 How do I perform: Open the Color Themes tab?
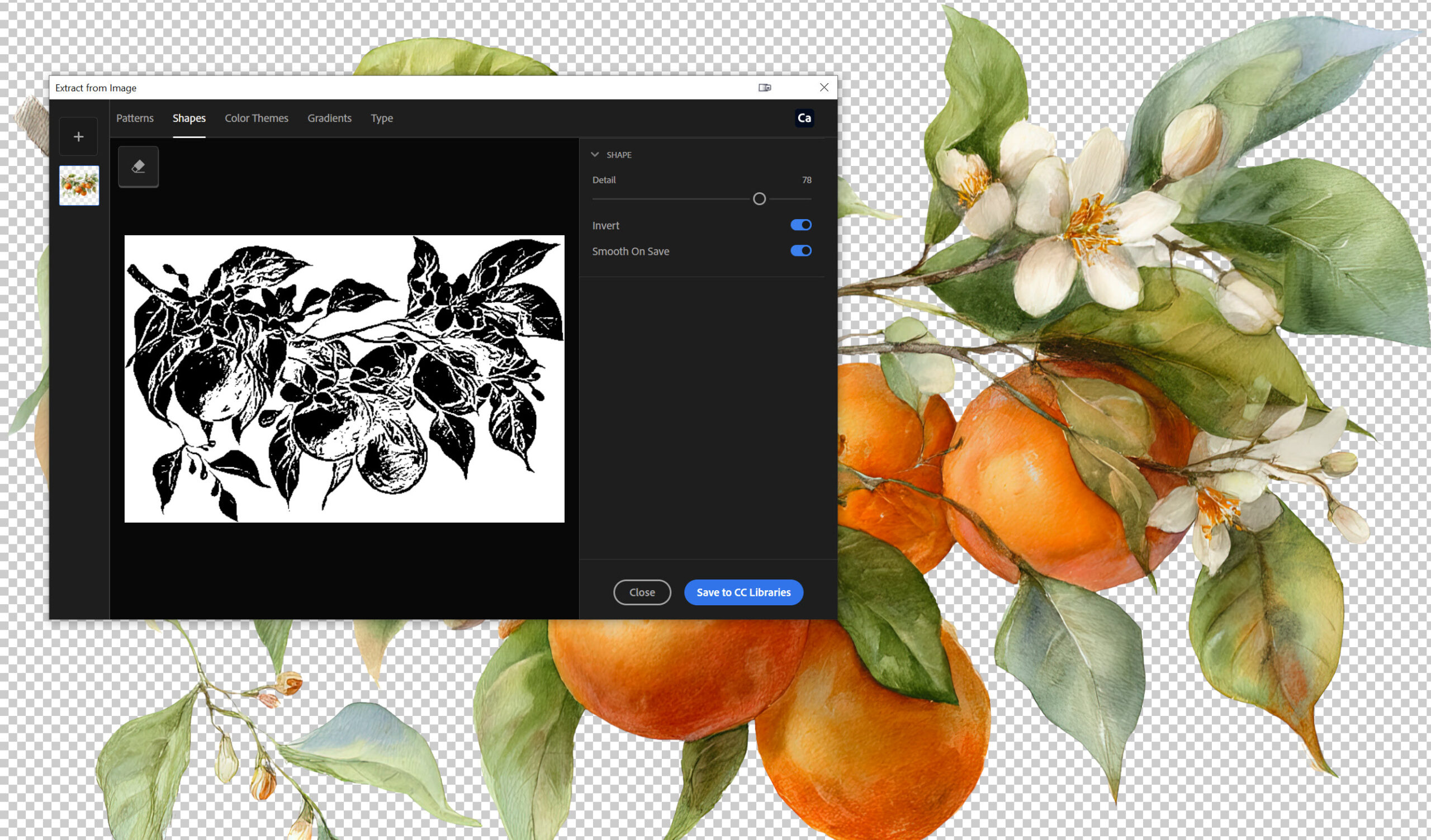256,118
